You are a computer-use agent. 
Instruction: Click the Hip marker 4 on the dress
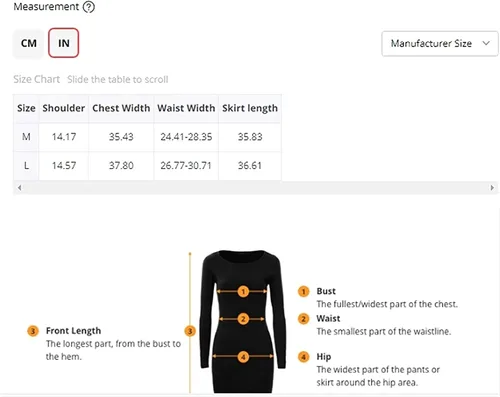[x=243, y=357]
